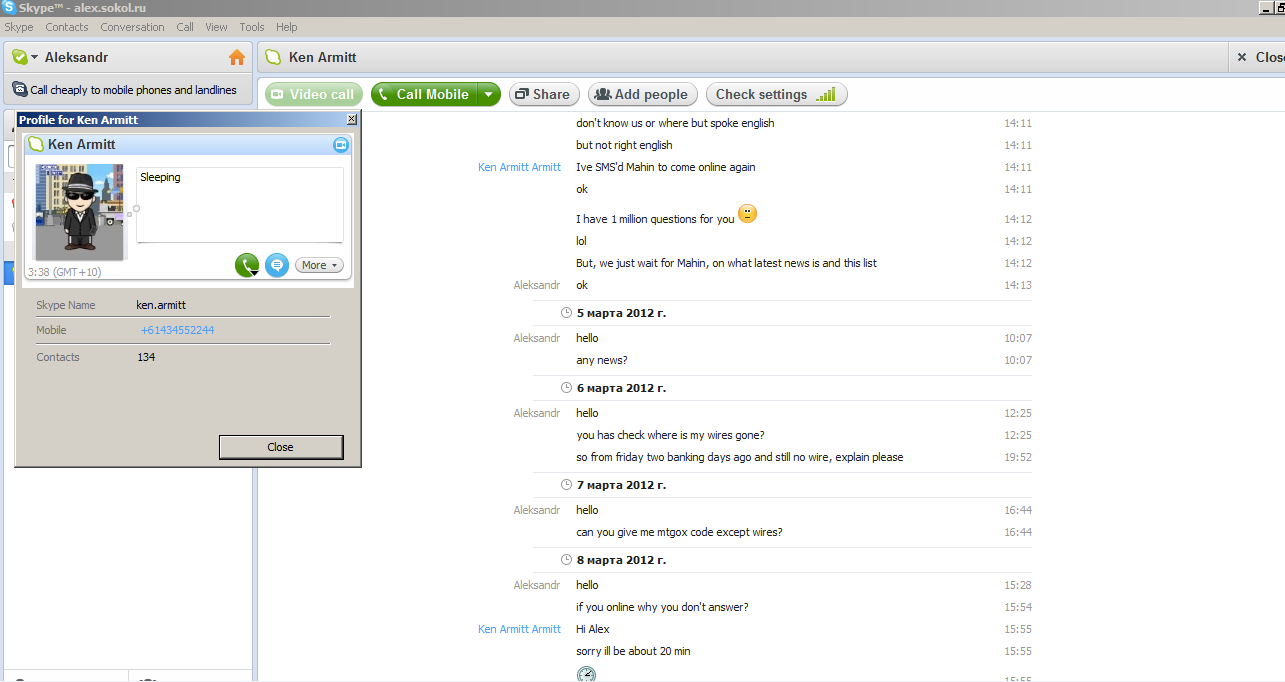The image size is (1285, 682).
Task: Click the orange Skype Home icon
Action: [237, 57]
